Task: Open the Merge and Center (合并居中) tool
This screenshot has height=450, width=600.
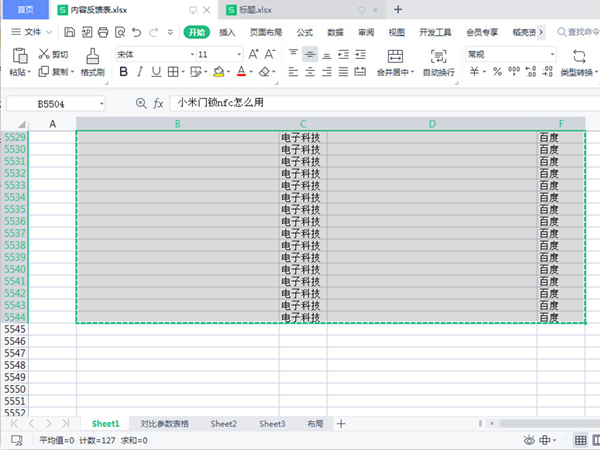Action: (x=394, y=56)
